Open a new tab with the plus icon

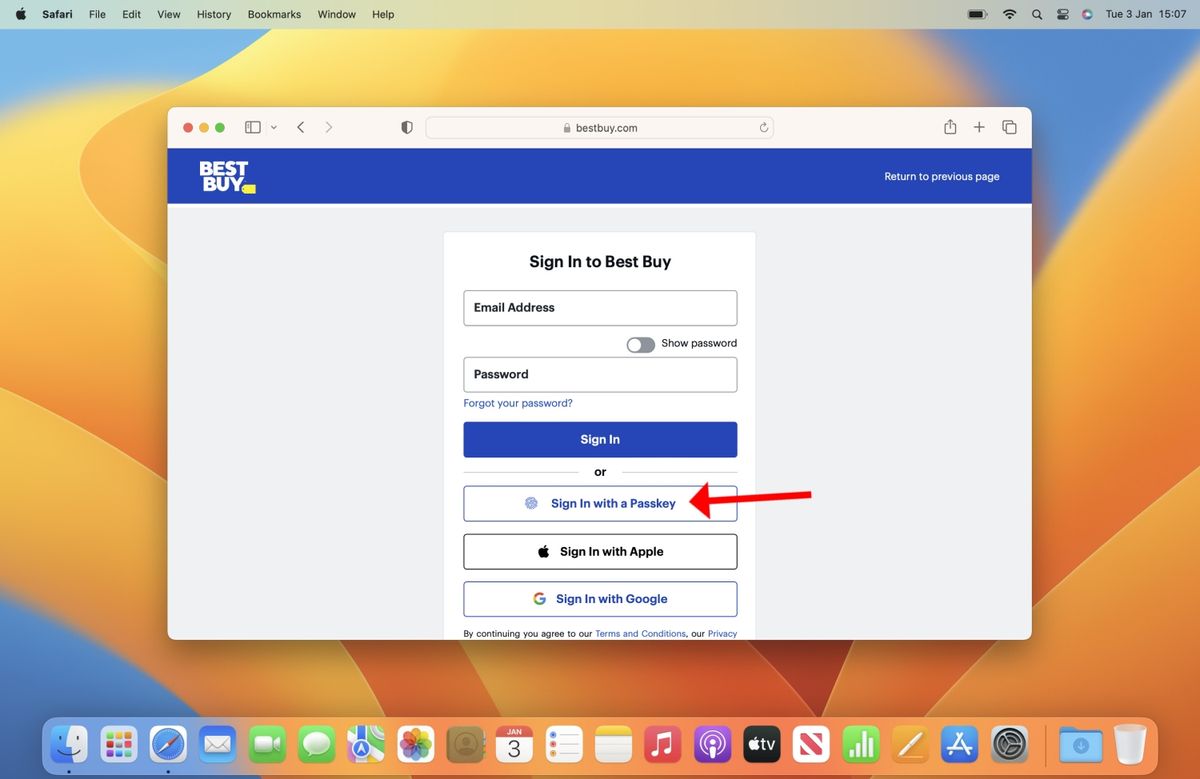tap(979, 127)
